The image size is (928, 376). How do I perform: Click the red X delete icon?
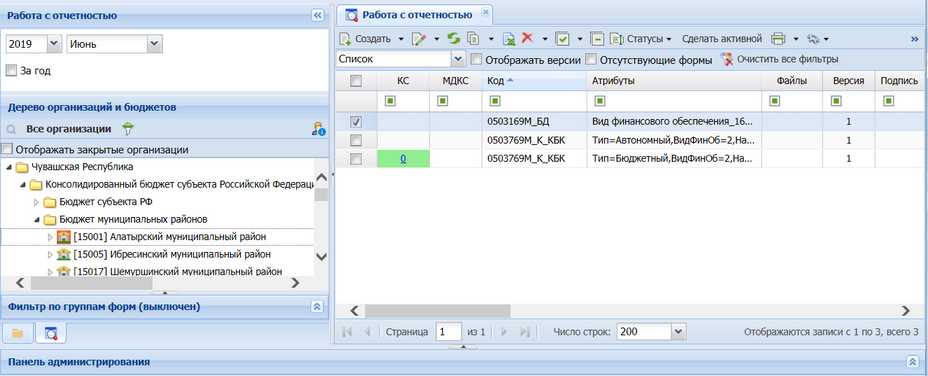[527, 38]
